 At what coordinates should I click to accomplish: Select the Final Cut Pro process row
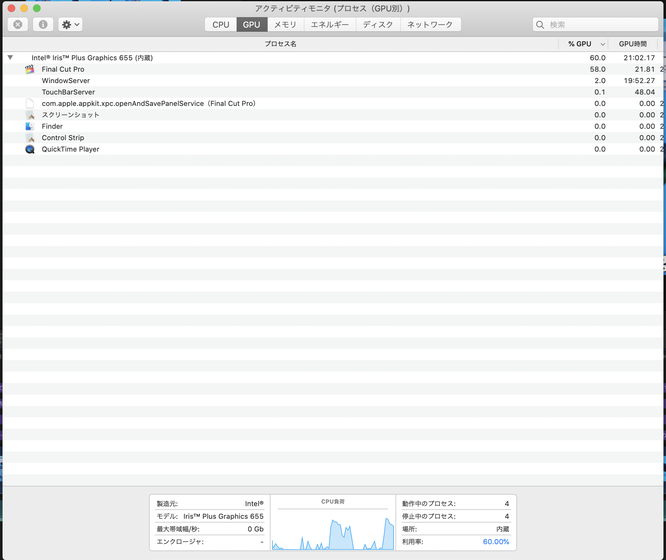[333, 69]
